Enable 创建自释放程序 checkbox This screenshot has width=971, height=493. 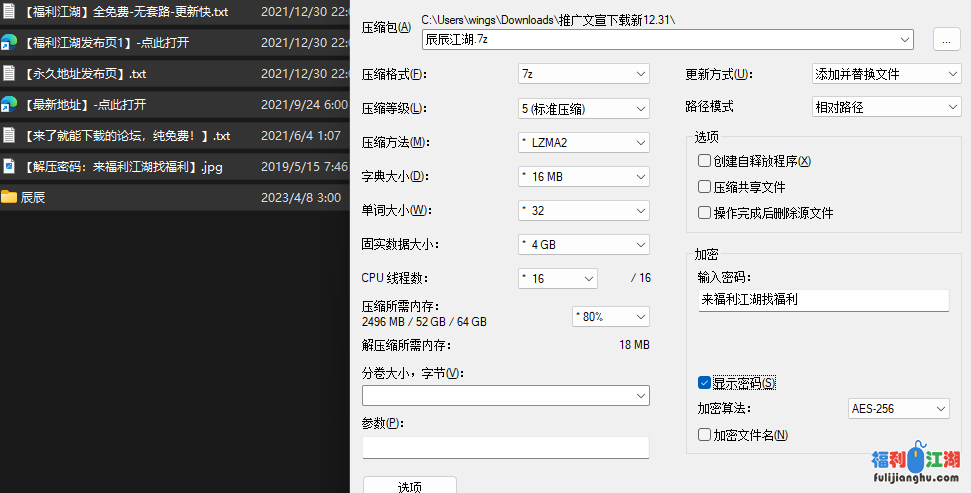click(705, 161)
